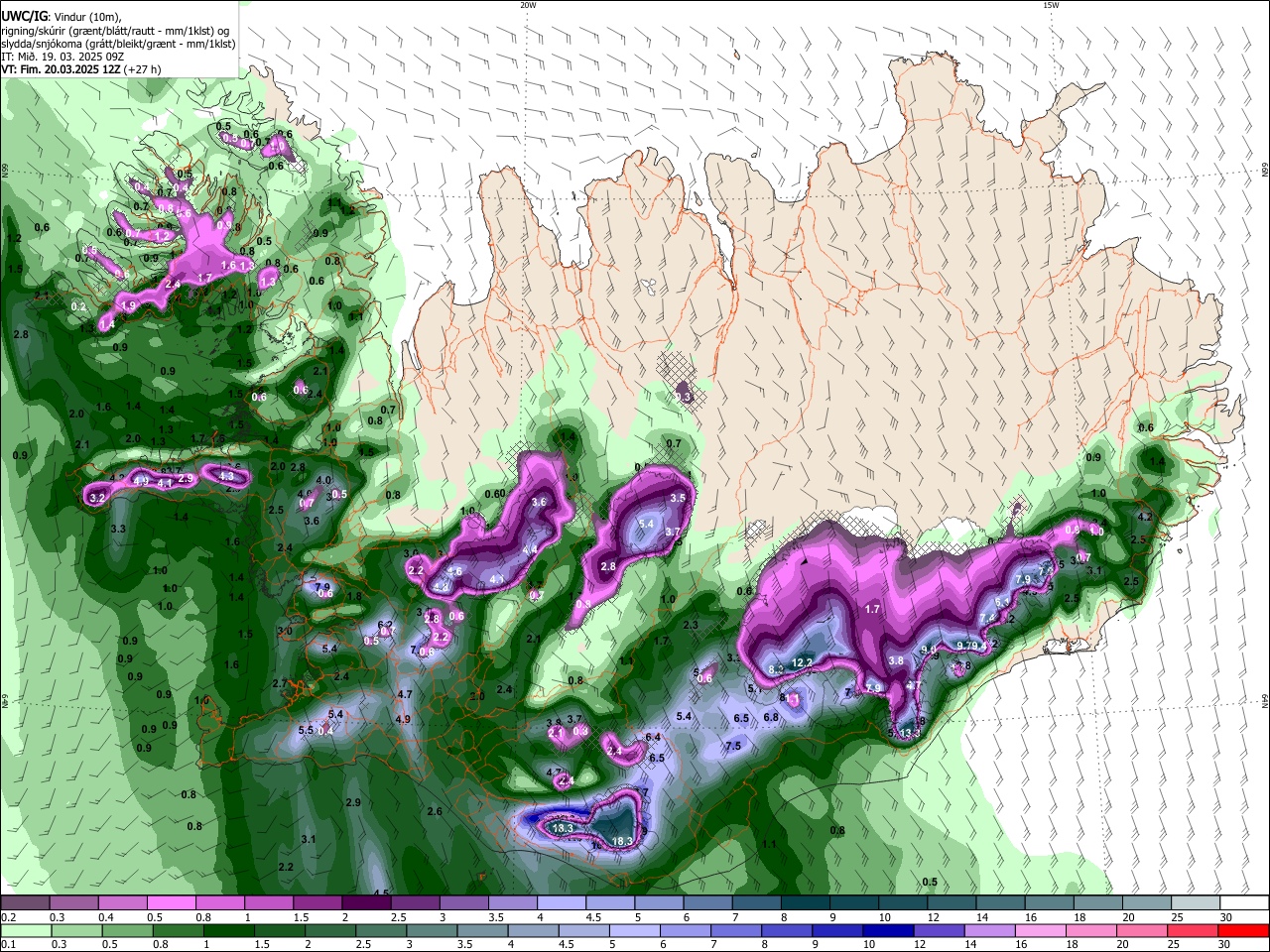The height and width of the screenshot is (952, 1270).
Task: Click the '15W' longitude label at top
Action: (x=1051, y=5)
